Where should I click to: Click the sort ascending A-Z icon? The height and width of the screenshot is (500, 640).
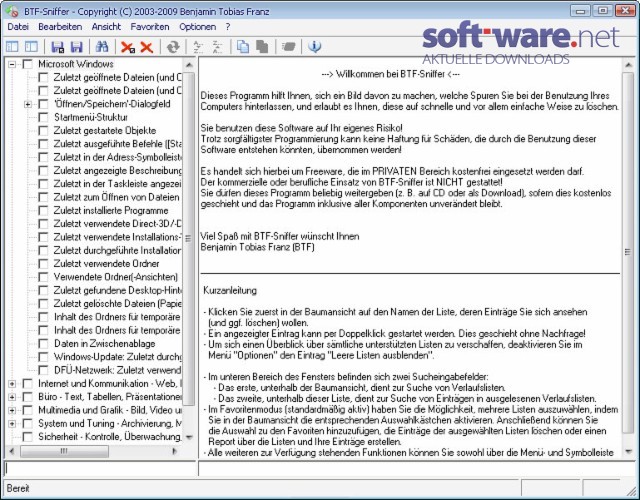pos(198,47)
